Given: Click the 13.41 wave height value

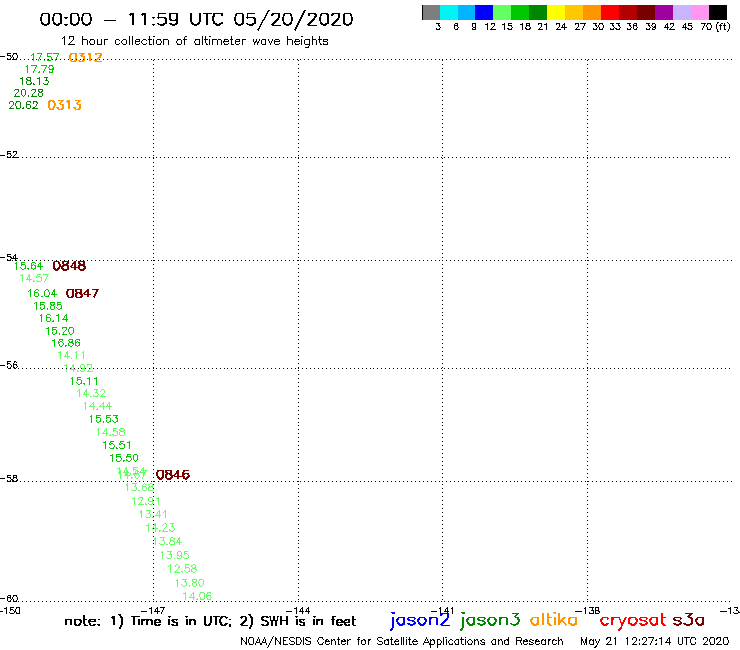Looking at the screenshot, I should (153, 514).
